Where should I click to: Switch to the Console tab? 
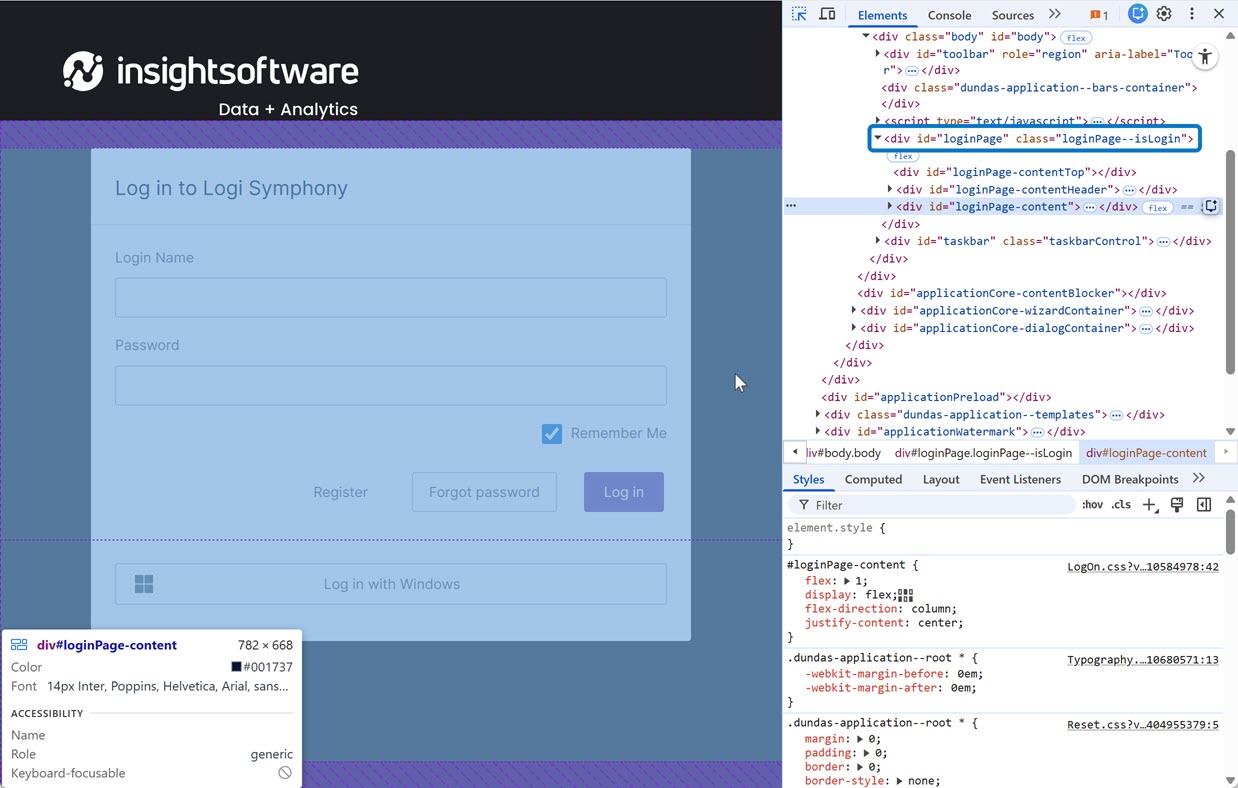click(948, 15)
